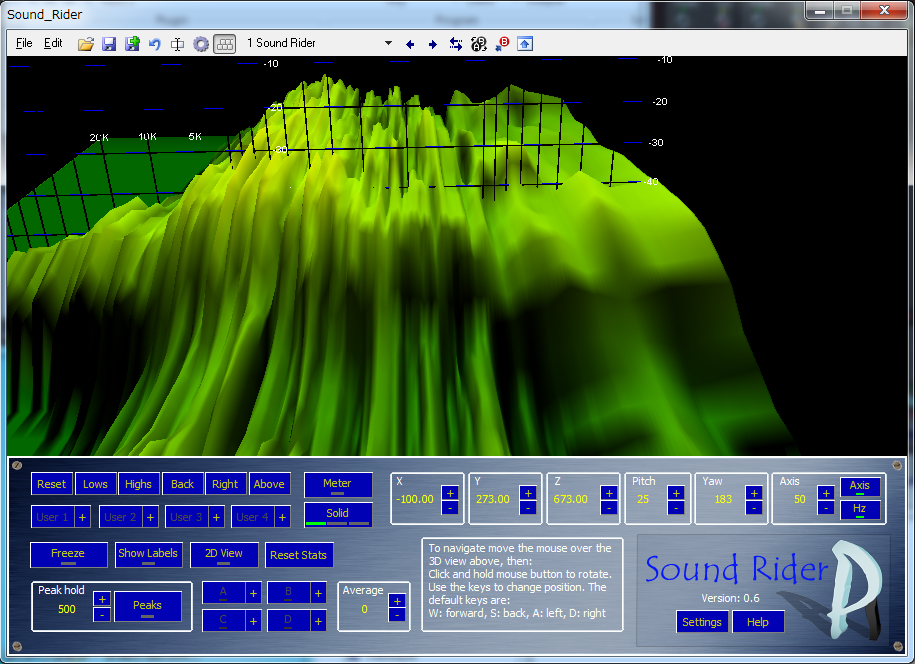Go to previous preset with left arrow
The image size is (915, 664).
[x=410, y=44]
